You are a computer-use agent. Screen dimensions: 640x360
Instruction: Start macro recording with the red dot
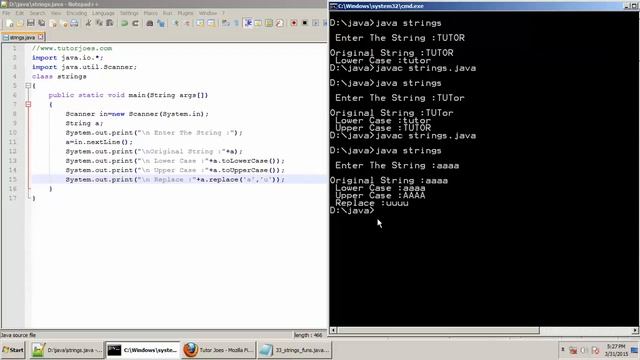293,23
